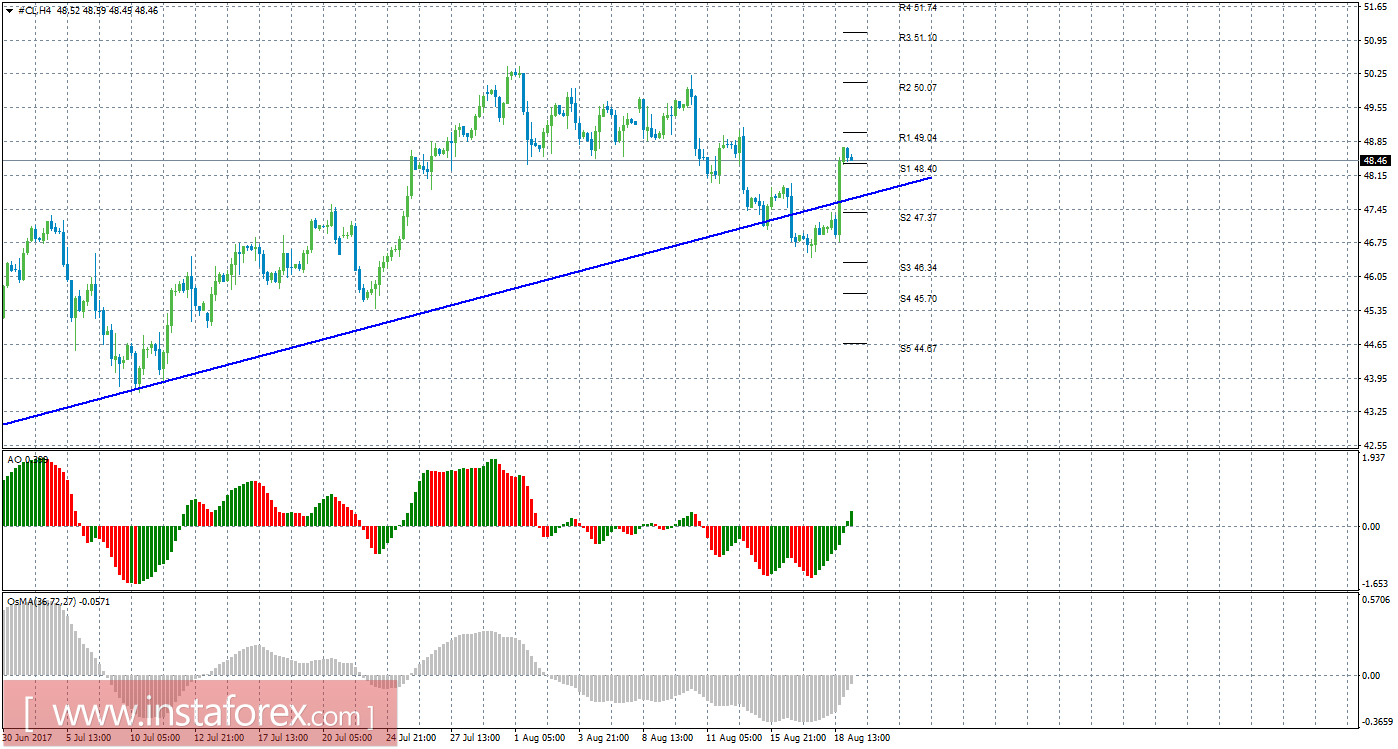Click the 20 Jul 05:00 time marker
The width and height of the screenshot is (1398, 749).
347,738
